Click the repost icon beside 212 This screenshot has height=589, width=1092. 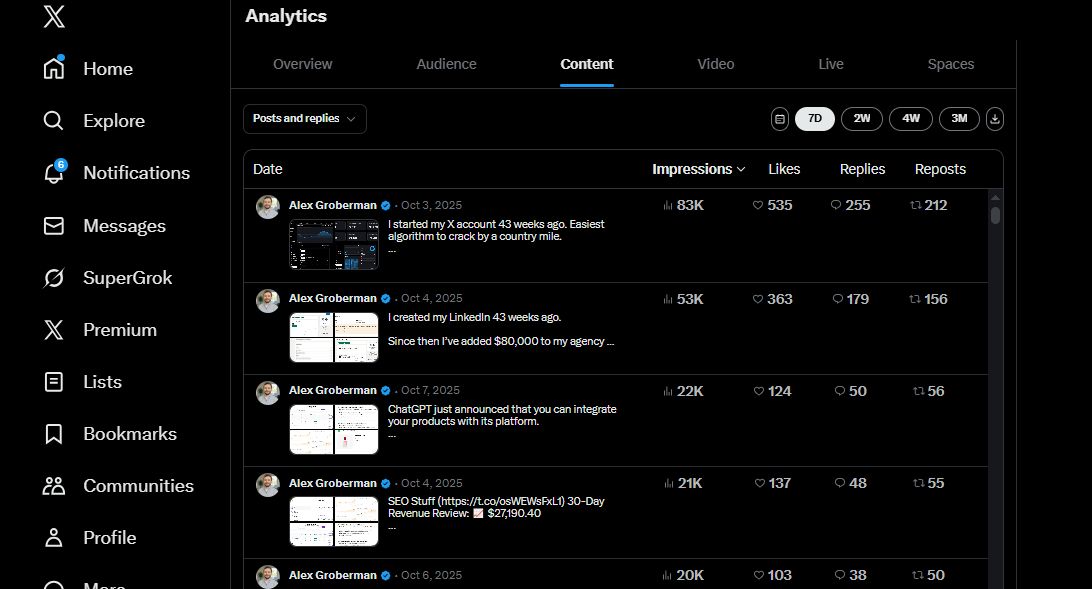tap(916, 205)
